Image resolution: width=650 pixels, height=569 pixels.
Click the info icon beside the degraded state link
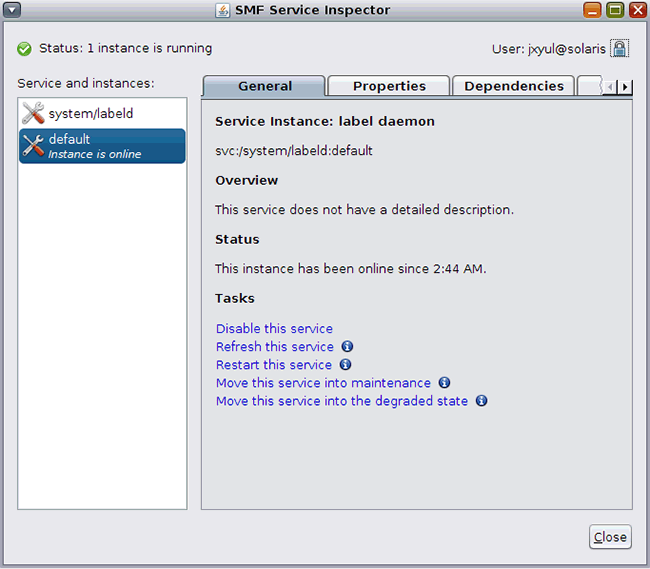coord(481,401)
